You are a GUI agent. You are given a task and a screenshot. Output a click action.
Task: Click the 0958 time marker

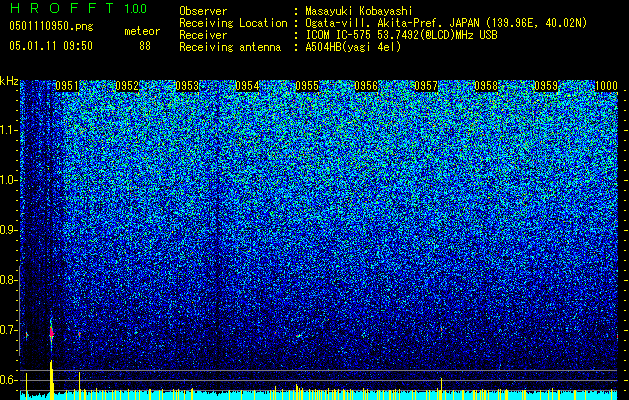(x=486, y=86)
